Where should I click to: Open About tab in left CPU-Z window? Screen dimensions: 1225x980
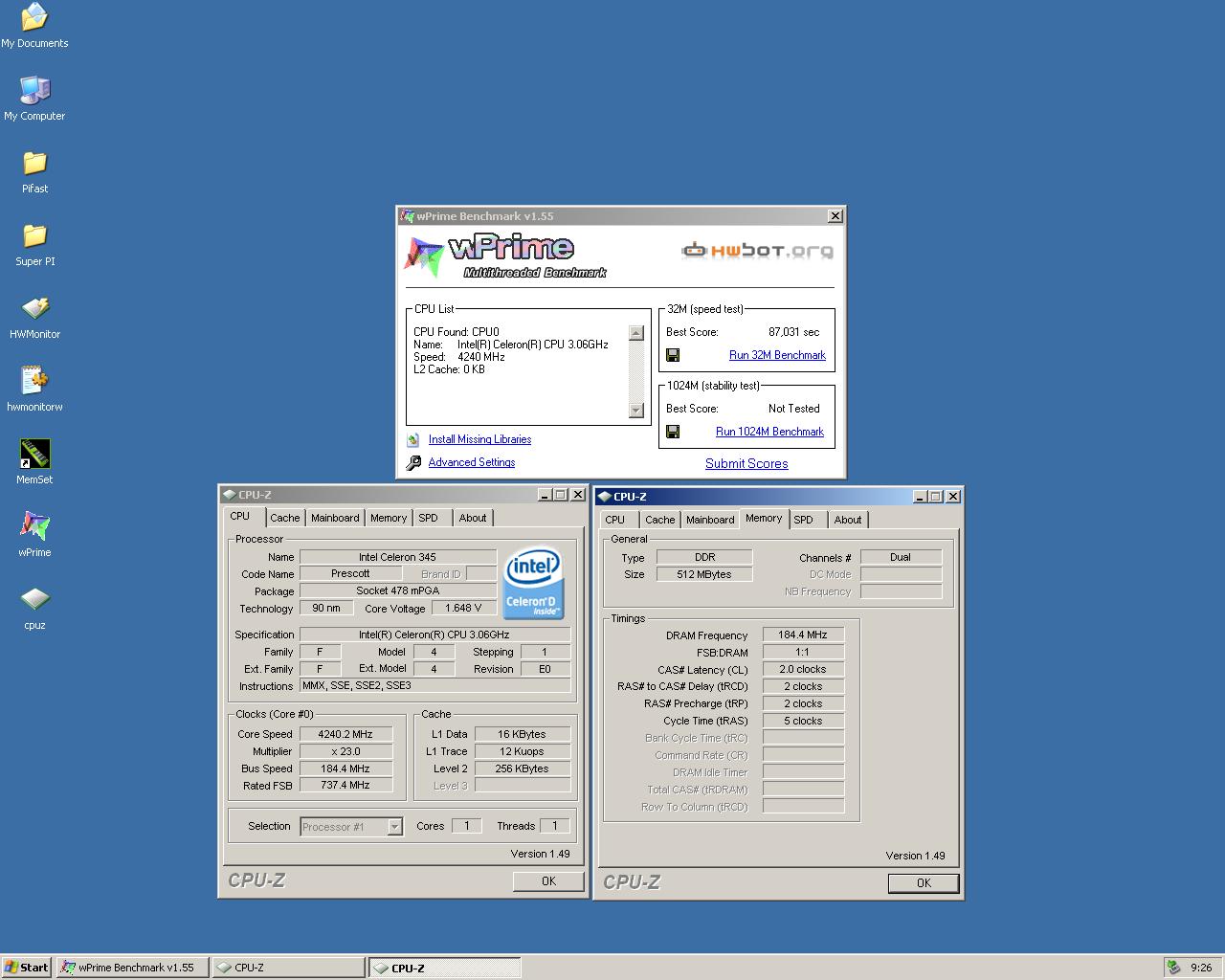click(473, 518)
